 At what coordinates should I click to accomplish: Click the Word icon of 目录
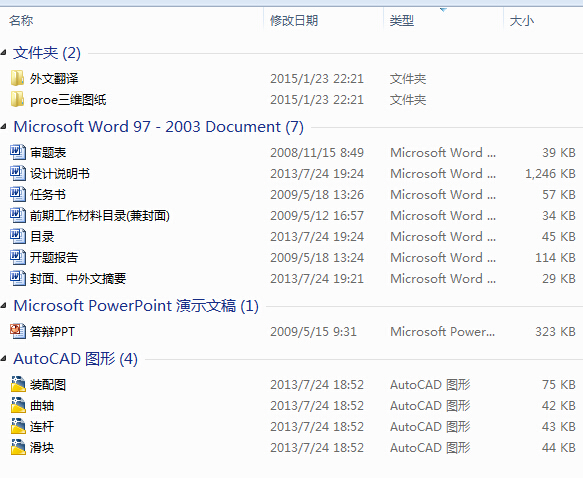pyautogui.click(x=17, y=236)
